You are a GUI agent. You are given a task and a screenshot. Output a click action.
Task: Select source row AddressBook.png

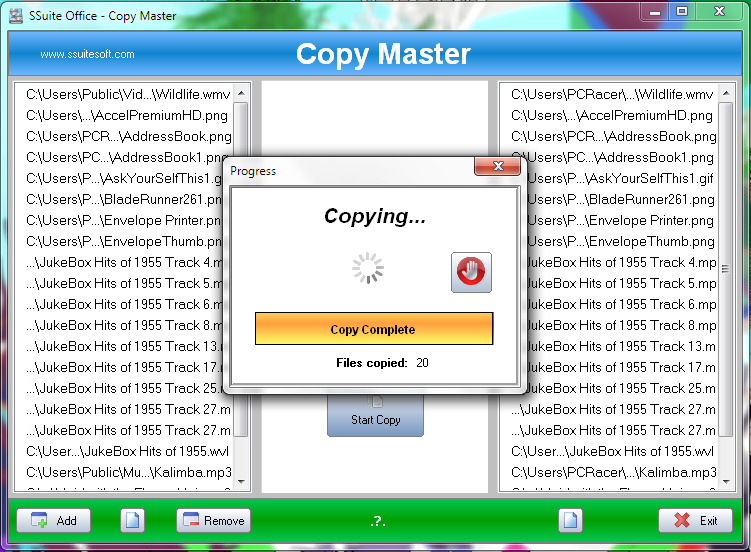(x=129, y=136)
